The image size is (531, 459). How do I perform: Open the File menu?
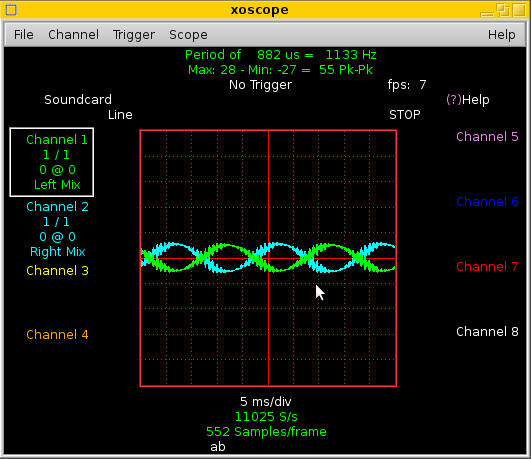tap(23, 35)
